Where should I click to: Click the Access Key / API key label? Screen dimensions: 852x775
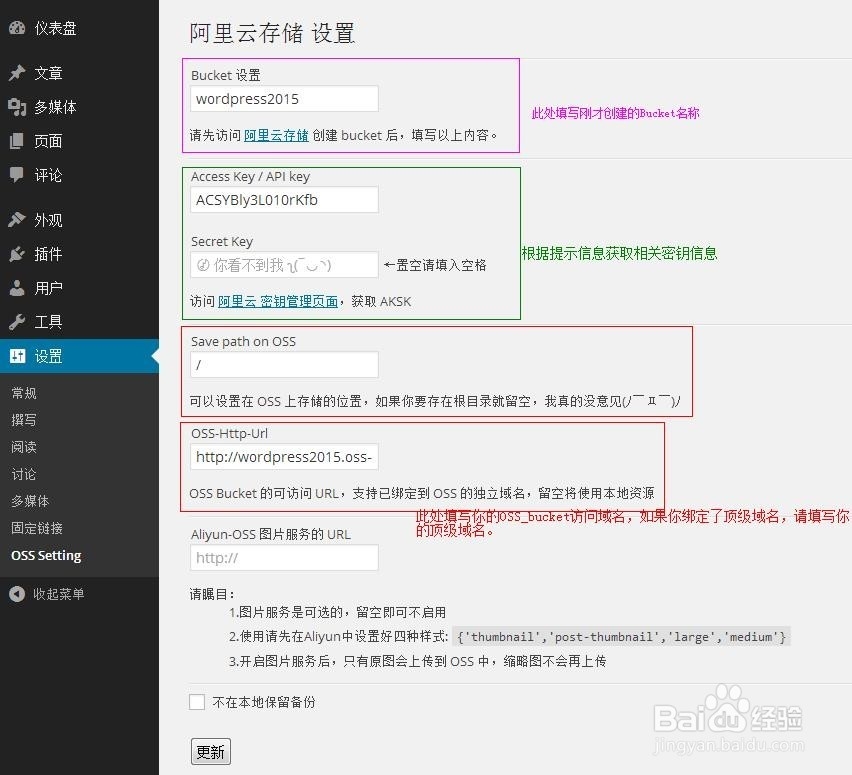250,177
